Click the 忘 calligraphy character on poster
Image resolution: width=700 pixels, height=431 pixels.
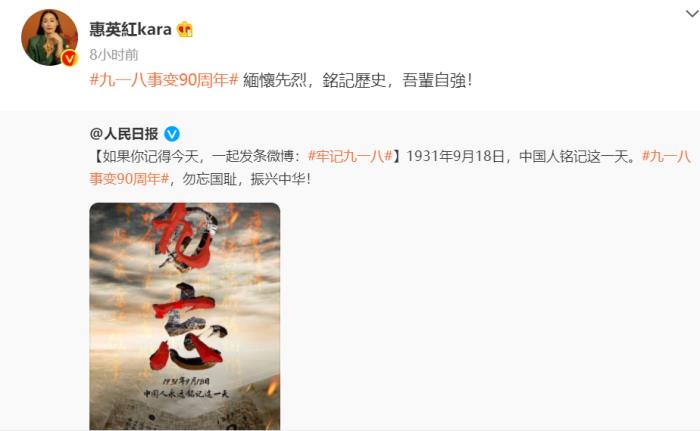tap(188, 327)
